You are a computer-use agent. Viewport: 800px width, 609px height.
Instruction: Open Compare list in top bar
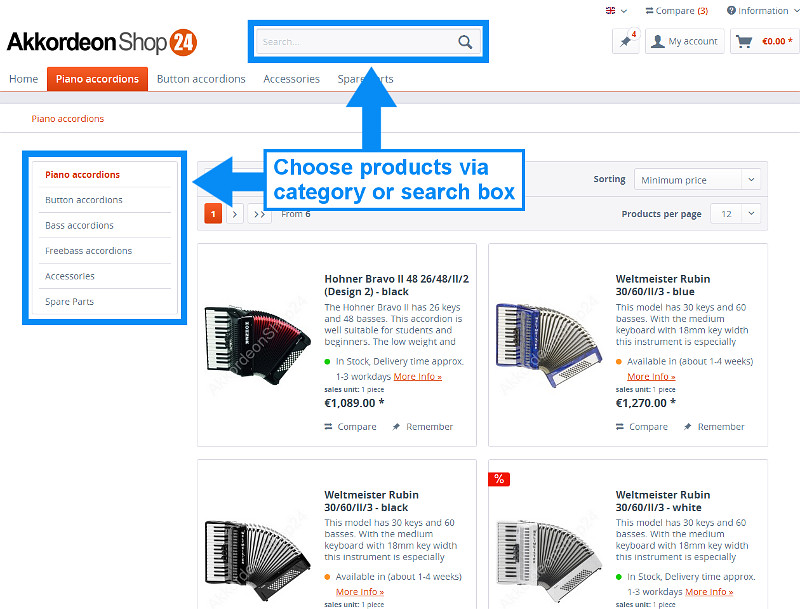(677, 11)
